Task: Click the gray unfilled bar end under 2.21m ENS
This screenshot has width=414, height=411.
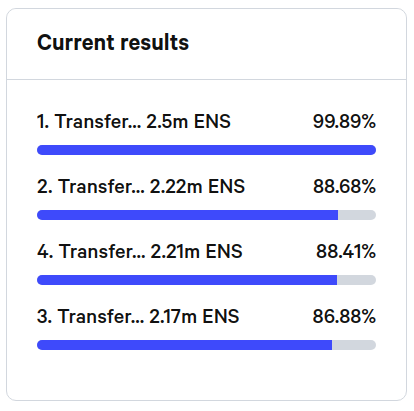Action: [356, 280]
